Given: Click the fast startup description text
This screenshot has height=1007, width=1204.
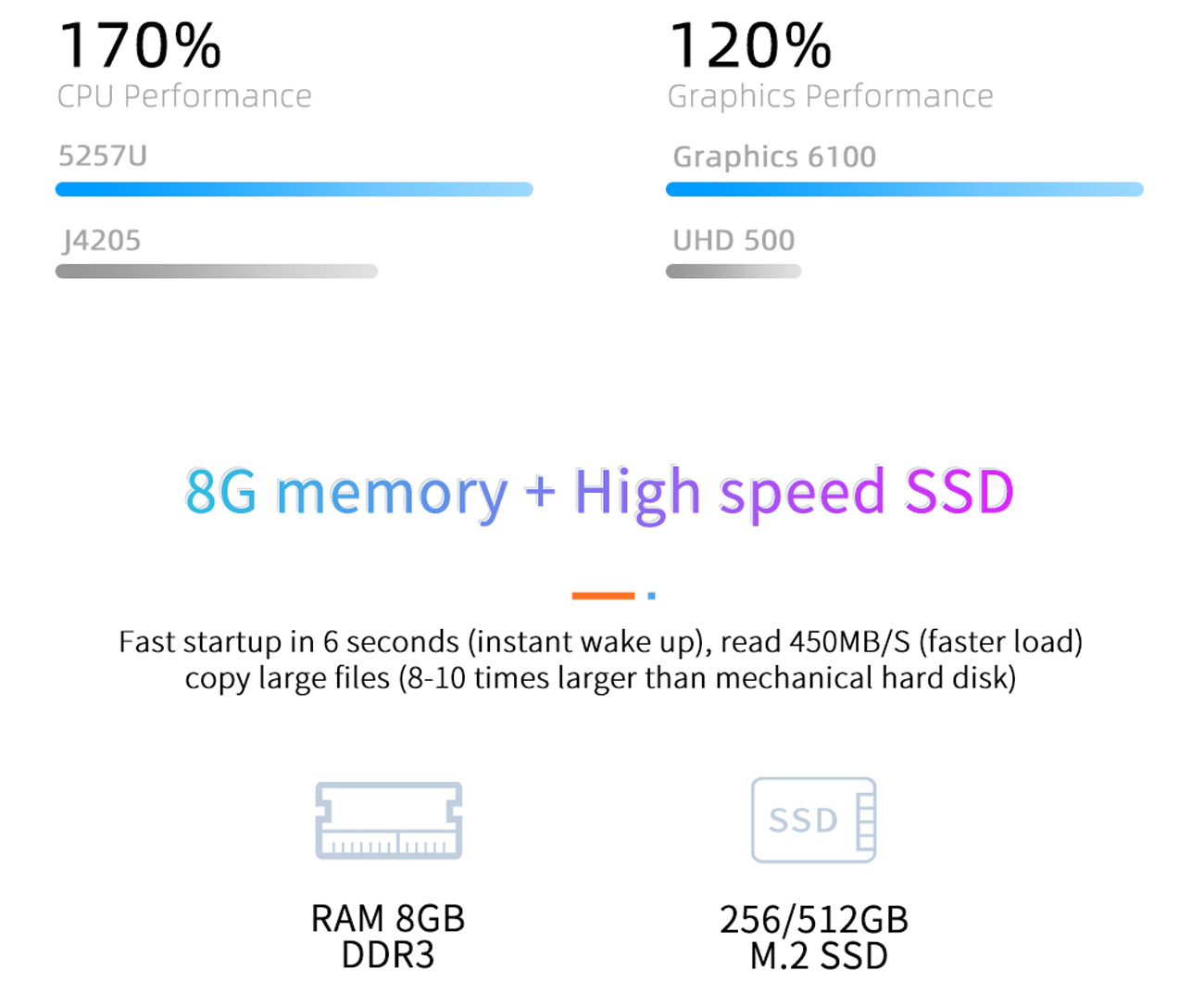Looking at the screenshot, I should tap(600, 660).
